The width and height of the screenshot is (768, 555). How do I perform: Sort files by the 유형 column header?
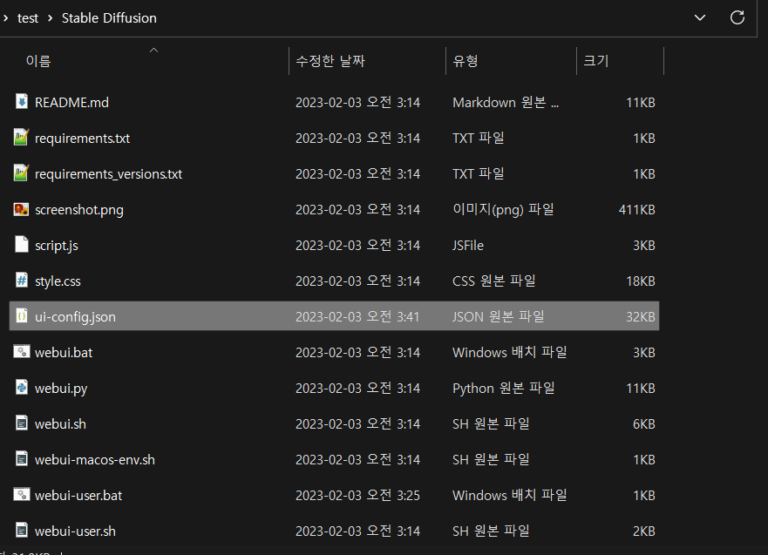pyautogui.click(x=465, y=61)
